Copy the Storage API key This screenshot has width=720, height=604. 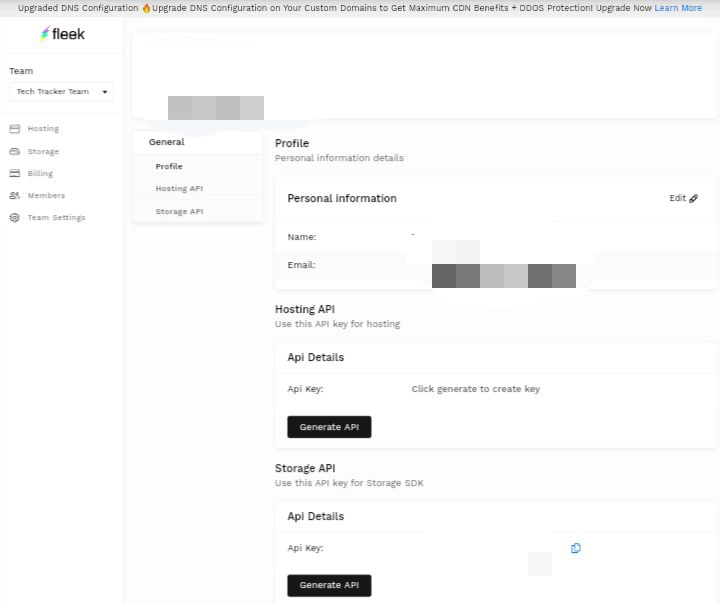576,548
